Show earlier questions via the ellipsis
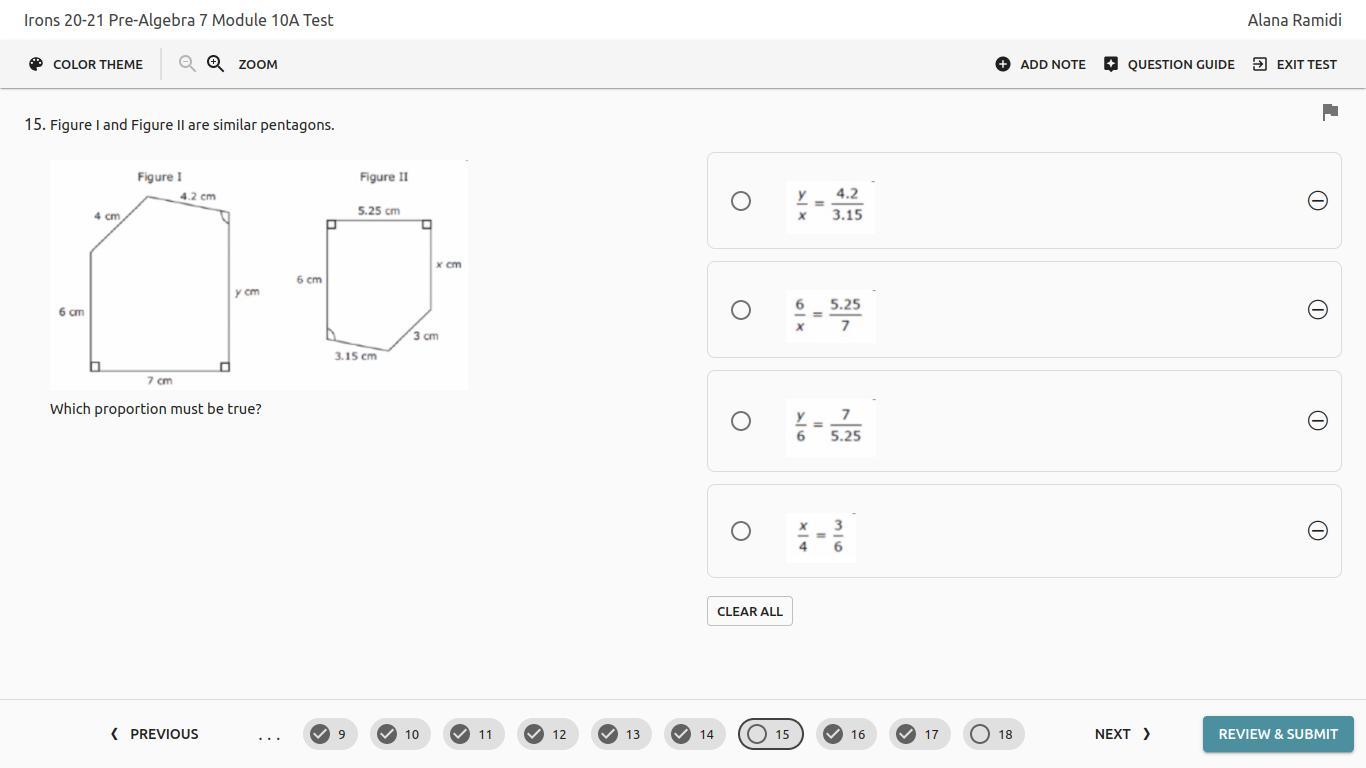1366x768 pixels. click(x=269, y=735)
